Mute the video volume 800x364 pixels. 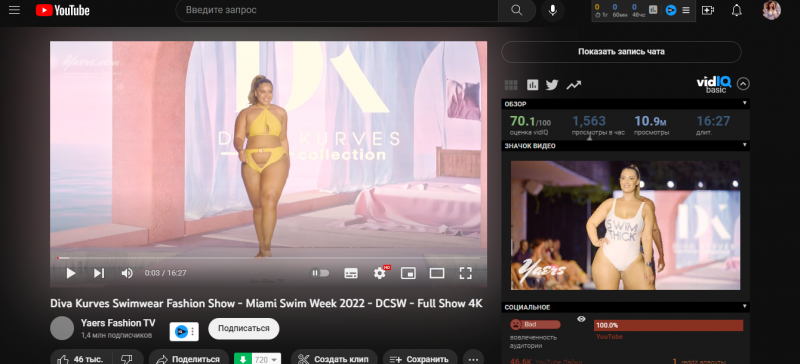127,273
